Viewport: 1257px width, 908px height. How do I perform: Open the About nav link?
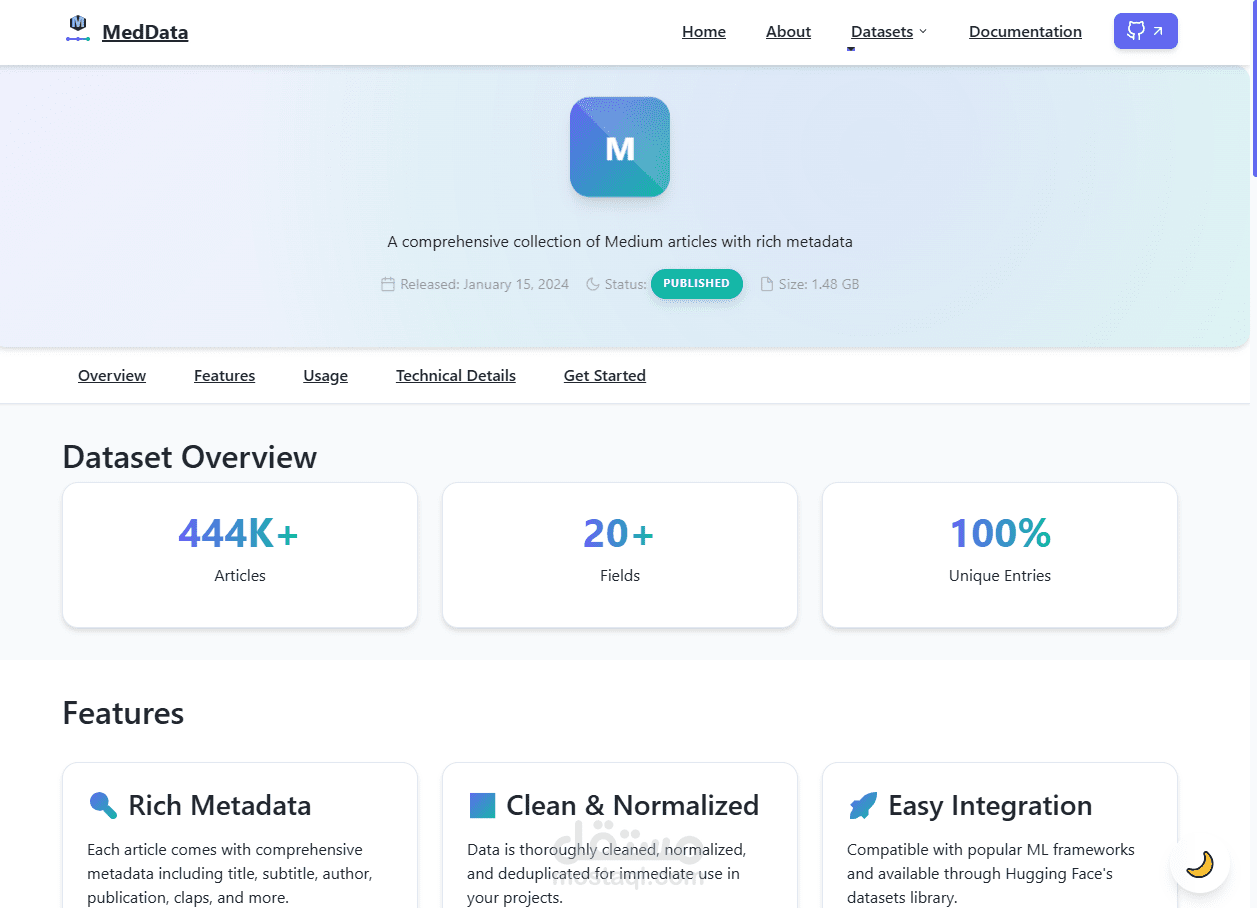(x=788, y=32)
